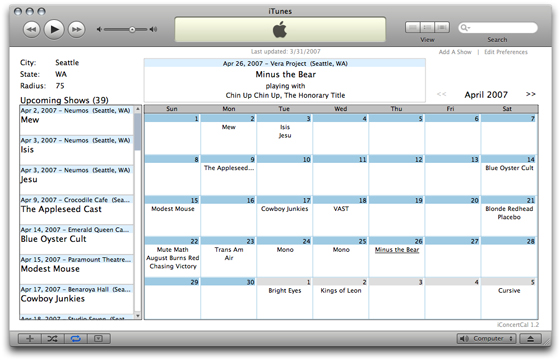
Task: Click Placebo on April 21
Action: (x=509, y=217)
